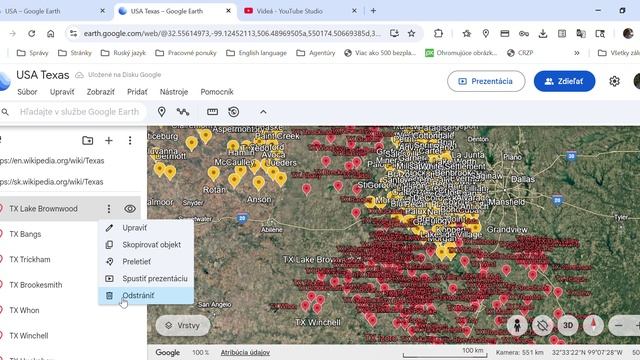The width and height of the screenshot is (640, 360).
Task: Open the CRZP bookmark
Action: click(520, 53)
